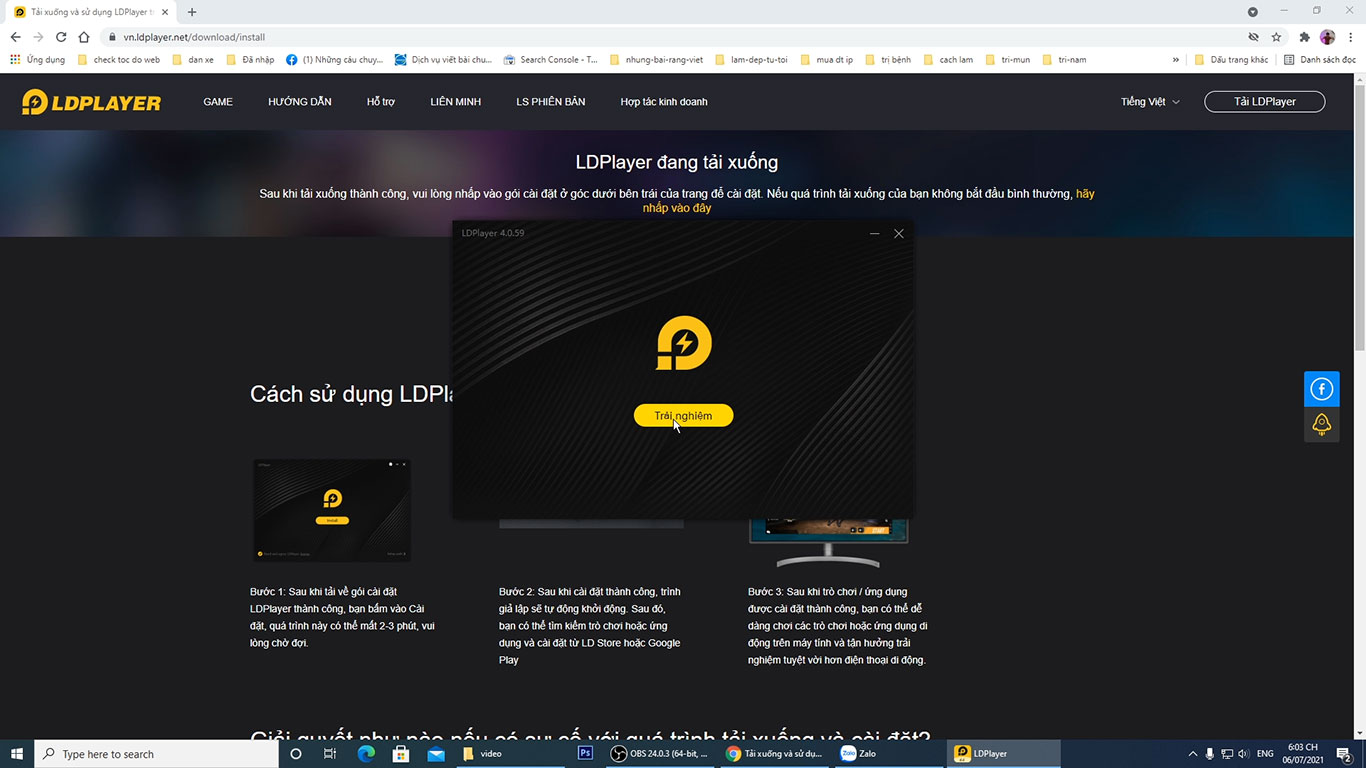Click the rocket icon on right sidebar
This screenshot has width=1366, height=768.
click(x=1321, y=424)
